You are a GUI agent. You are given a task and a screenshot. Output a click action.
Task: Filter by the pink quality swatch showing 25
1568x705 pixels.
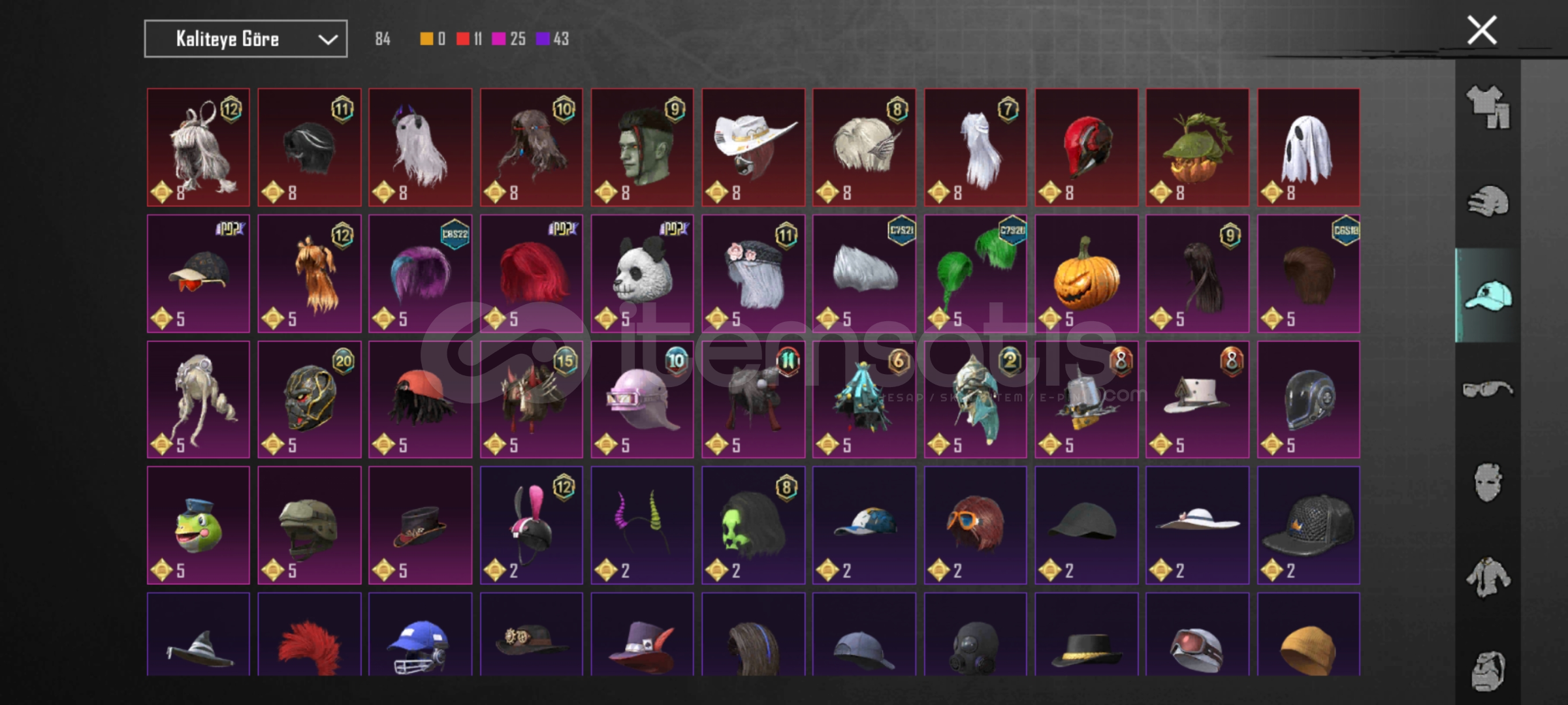[509, 39]
